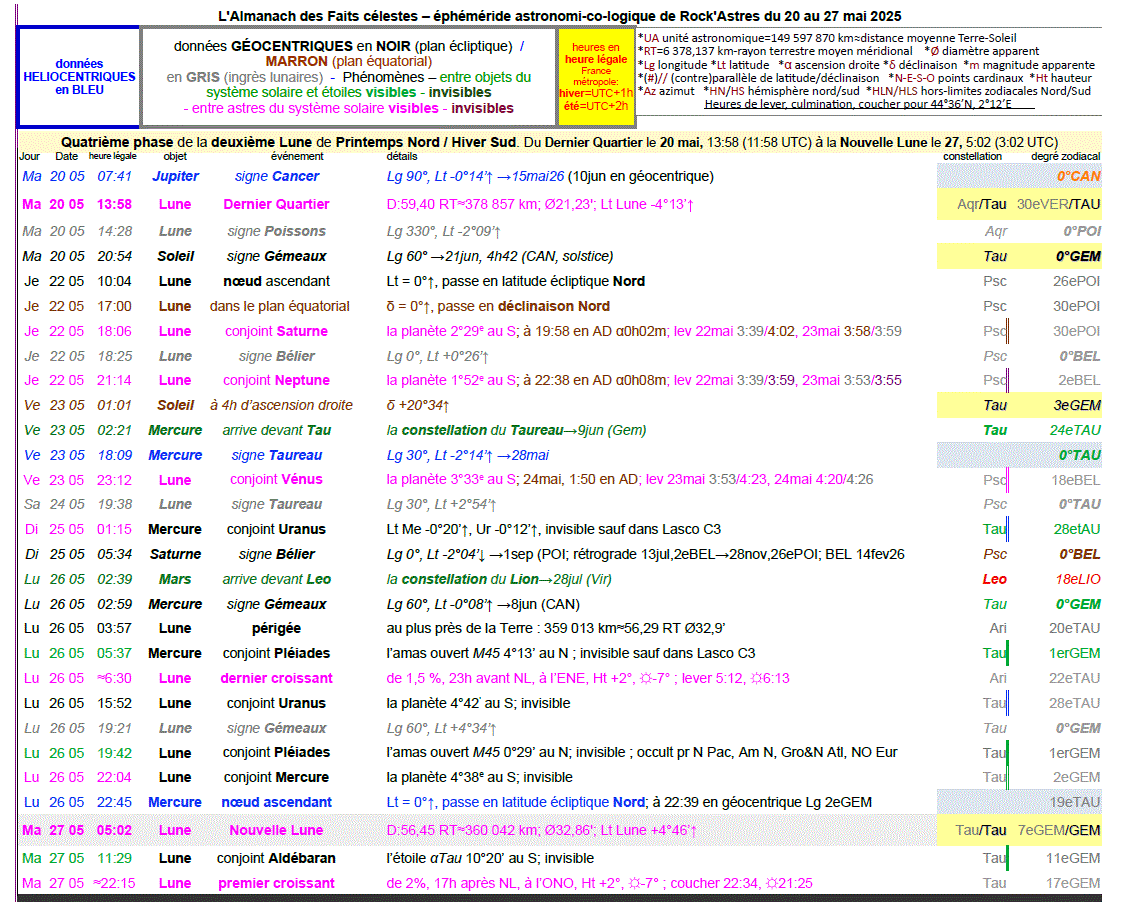This screenshot has height=902, width=1125.
Task: Select the time "13:58" of Dernier Quartier
Action: 114,205
